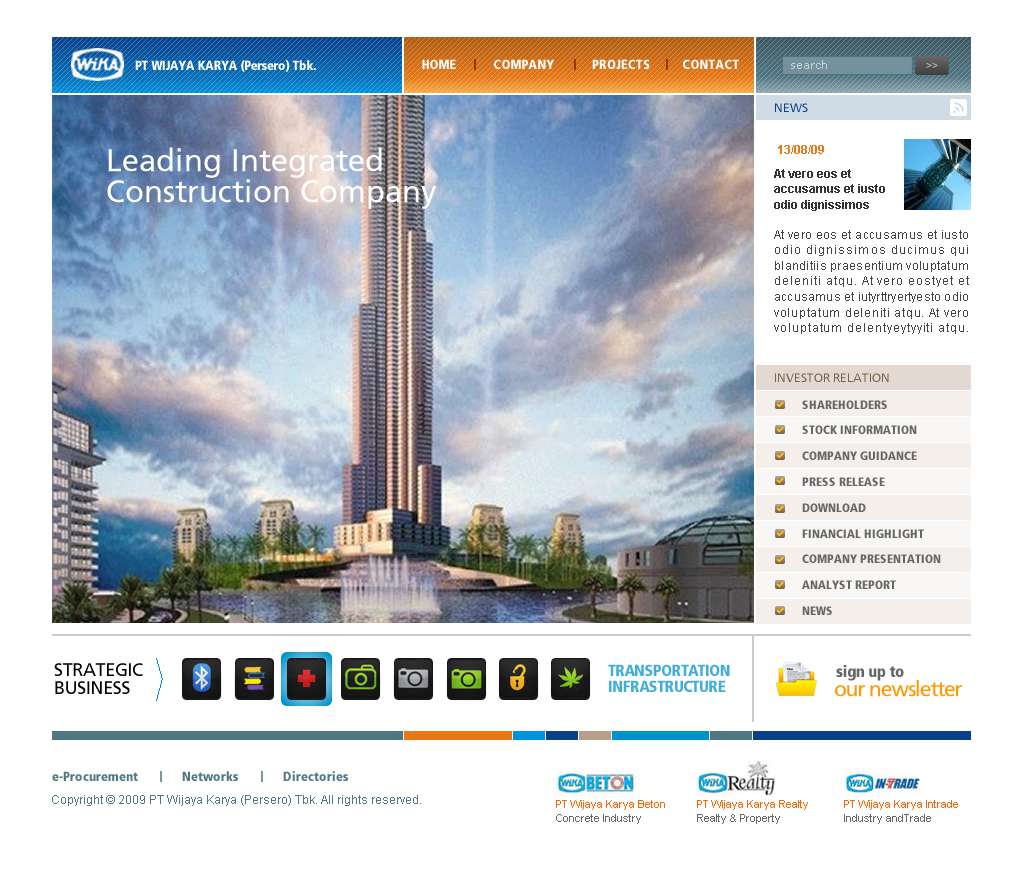Viewport: 1024px width, 869px height.
Task: Open the RSS feed icon beside News
Action: 958,108
